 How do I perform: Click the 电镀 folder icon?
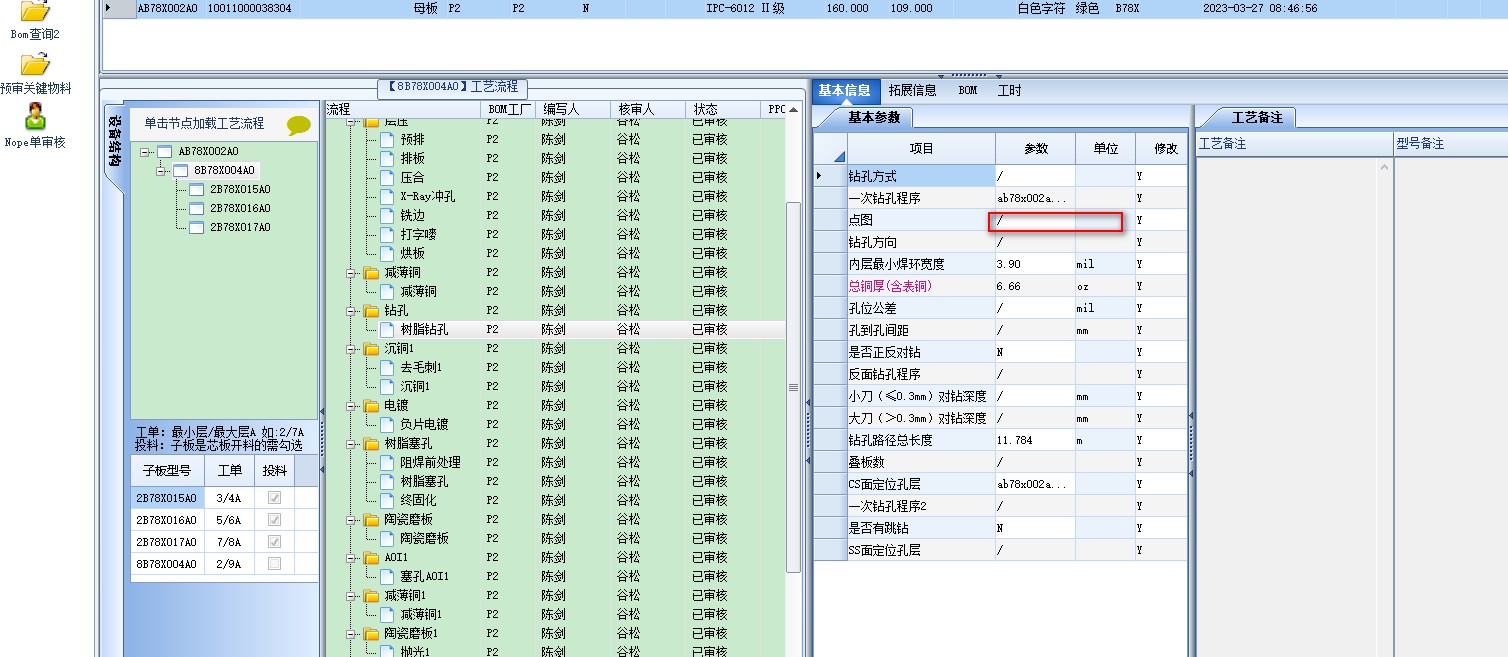pos(371,405)
